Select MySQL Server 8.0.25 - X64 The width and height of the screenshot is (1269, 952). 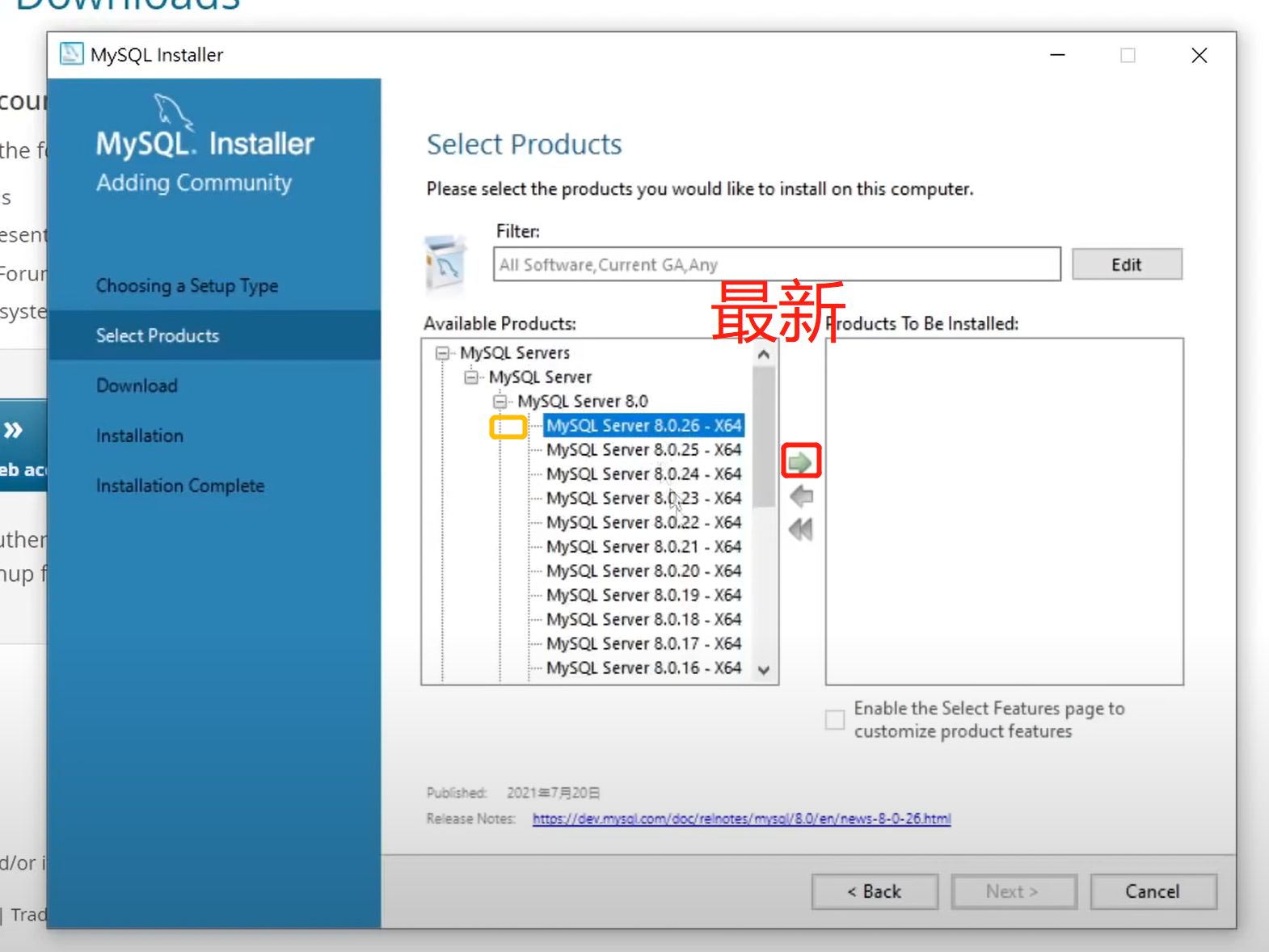coord(643,449)
